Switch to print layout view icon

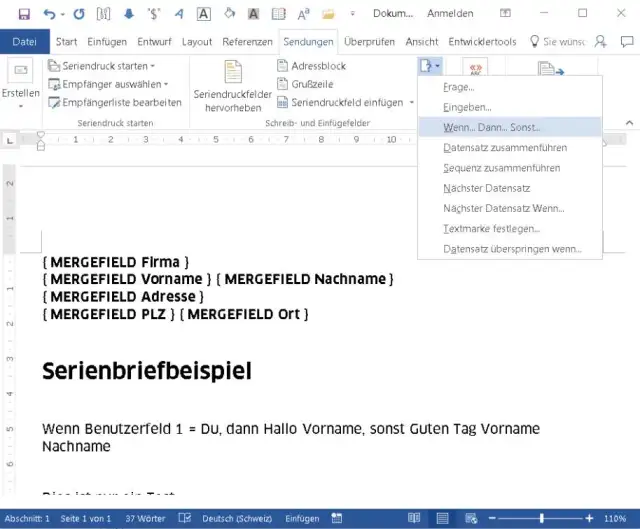coord(442,518)
